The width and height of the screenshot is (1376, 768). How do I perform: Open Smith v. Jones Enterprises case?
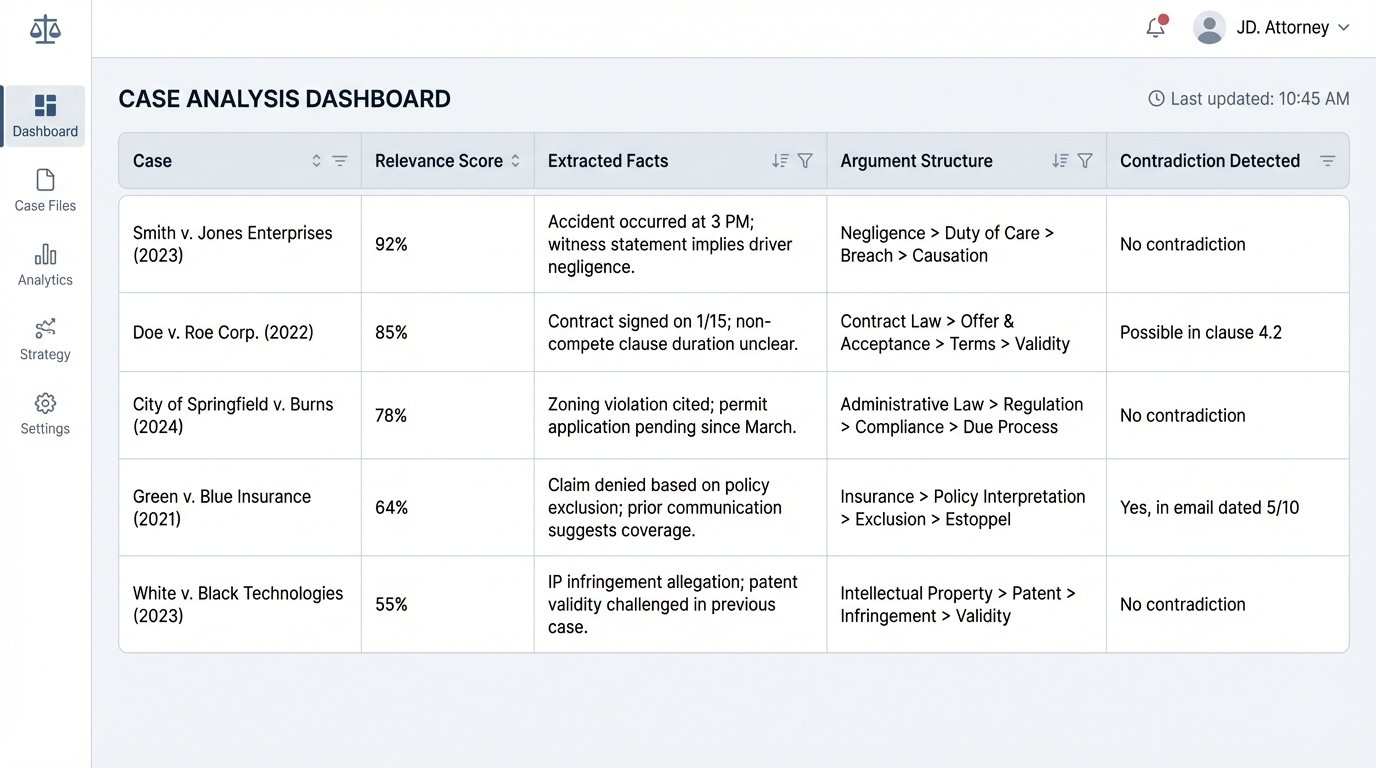[232, 244]
